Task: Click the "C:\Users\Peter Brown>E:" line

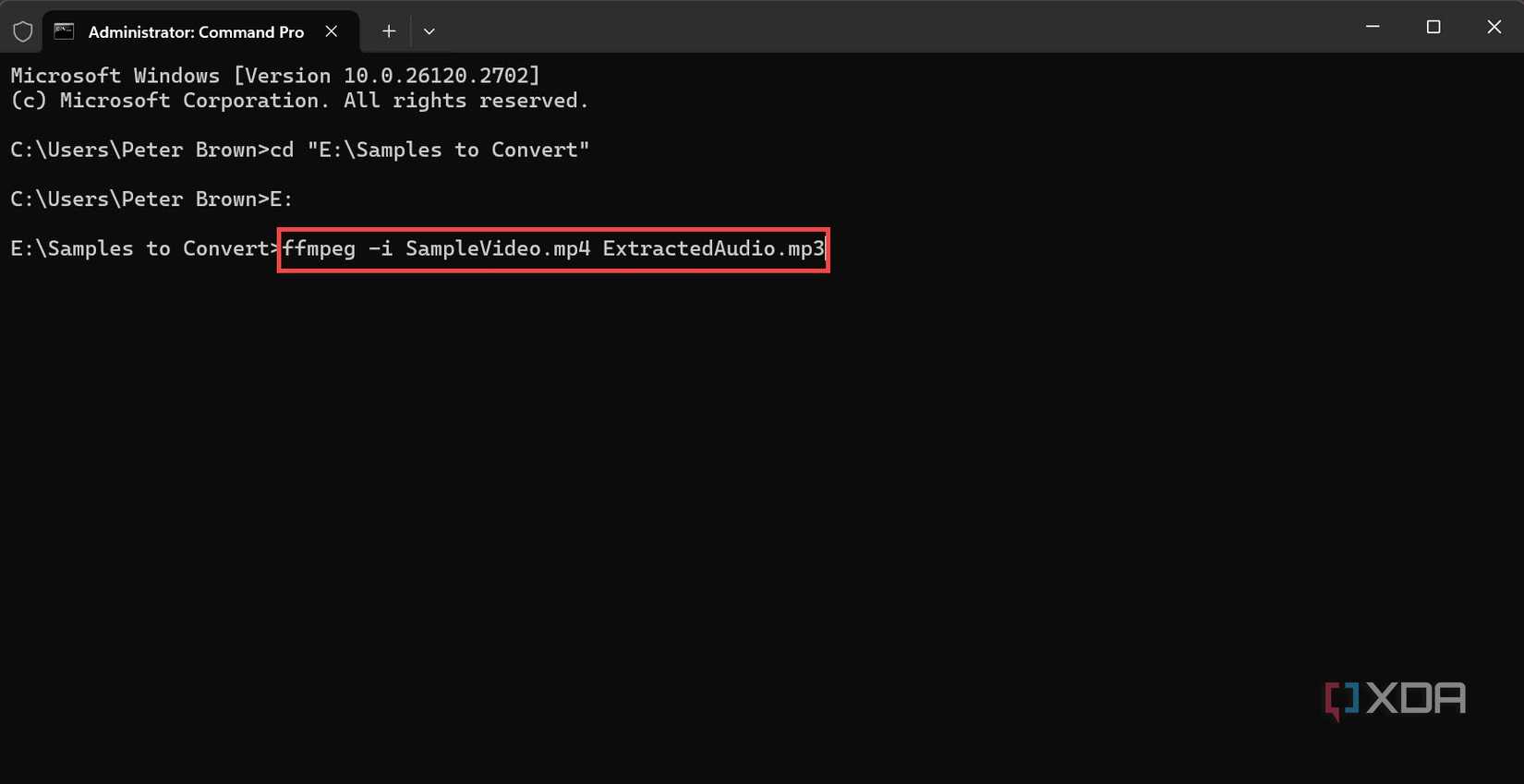Action: (151, 199)
